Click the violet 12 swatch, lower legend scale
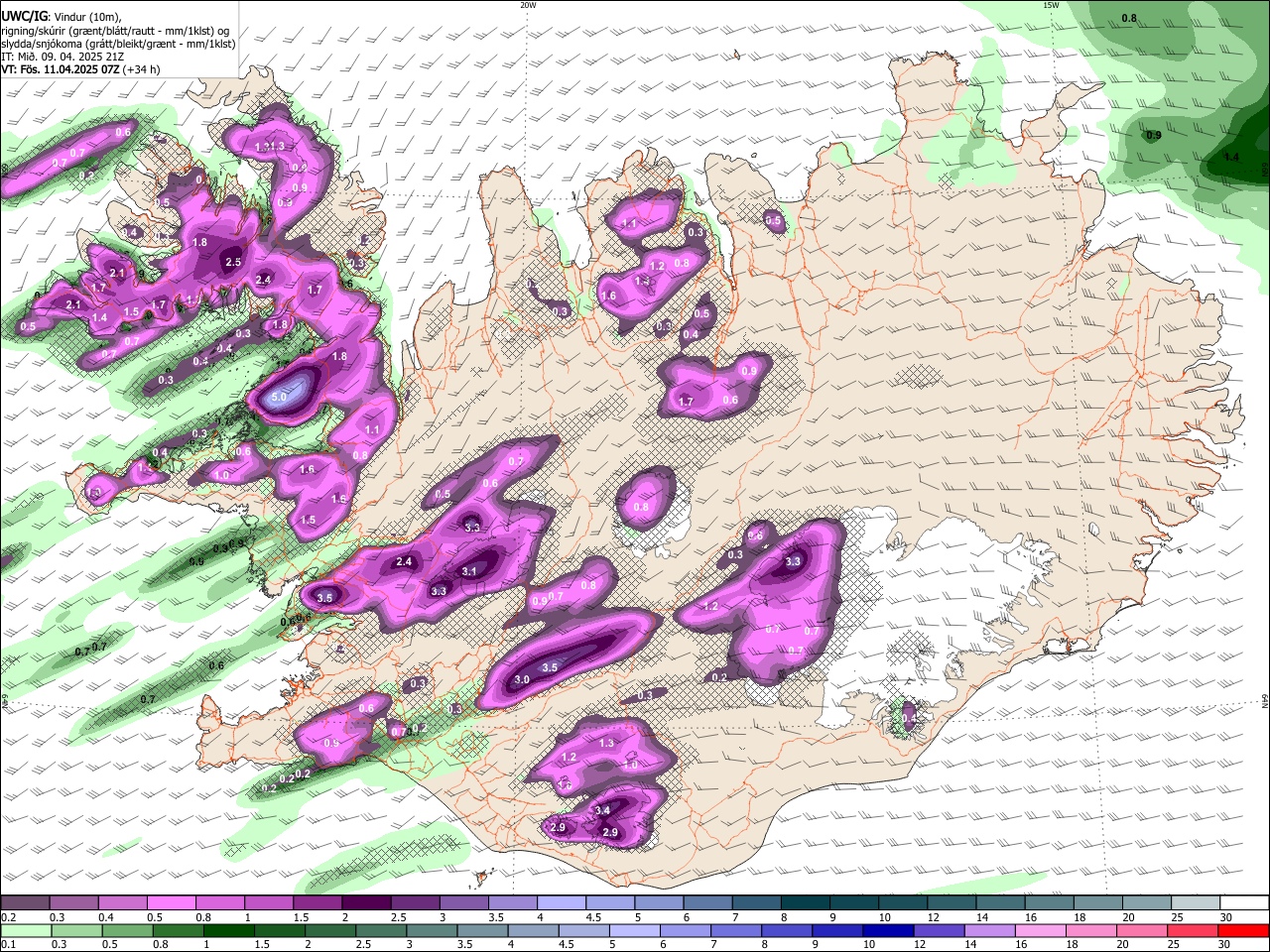The height and width of the screenshot is (952, 1270). tap(938, 930)
